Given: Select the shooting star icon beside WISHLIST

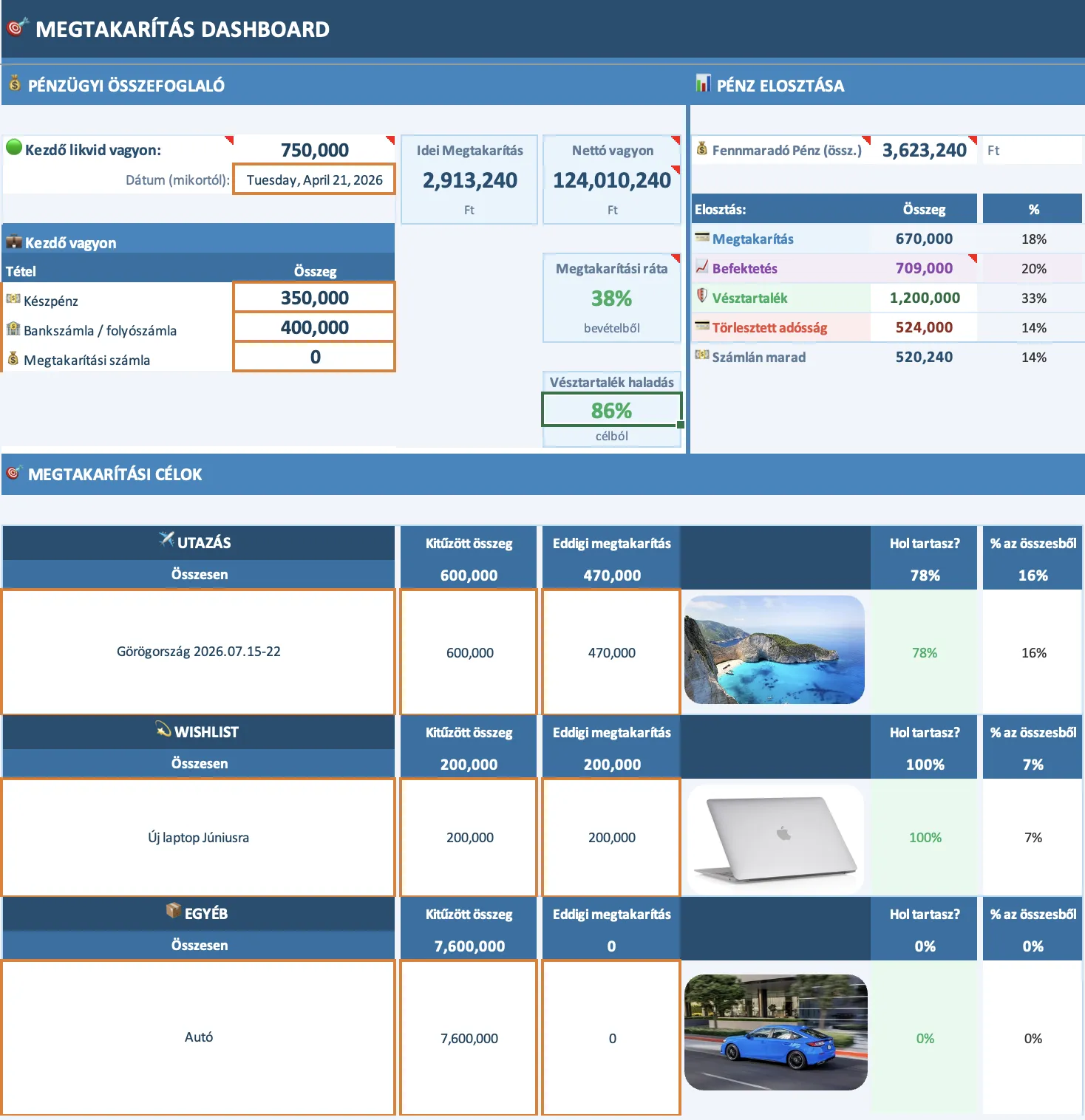Looking at the screenshot, I should [x=163, y=732].
